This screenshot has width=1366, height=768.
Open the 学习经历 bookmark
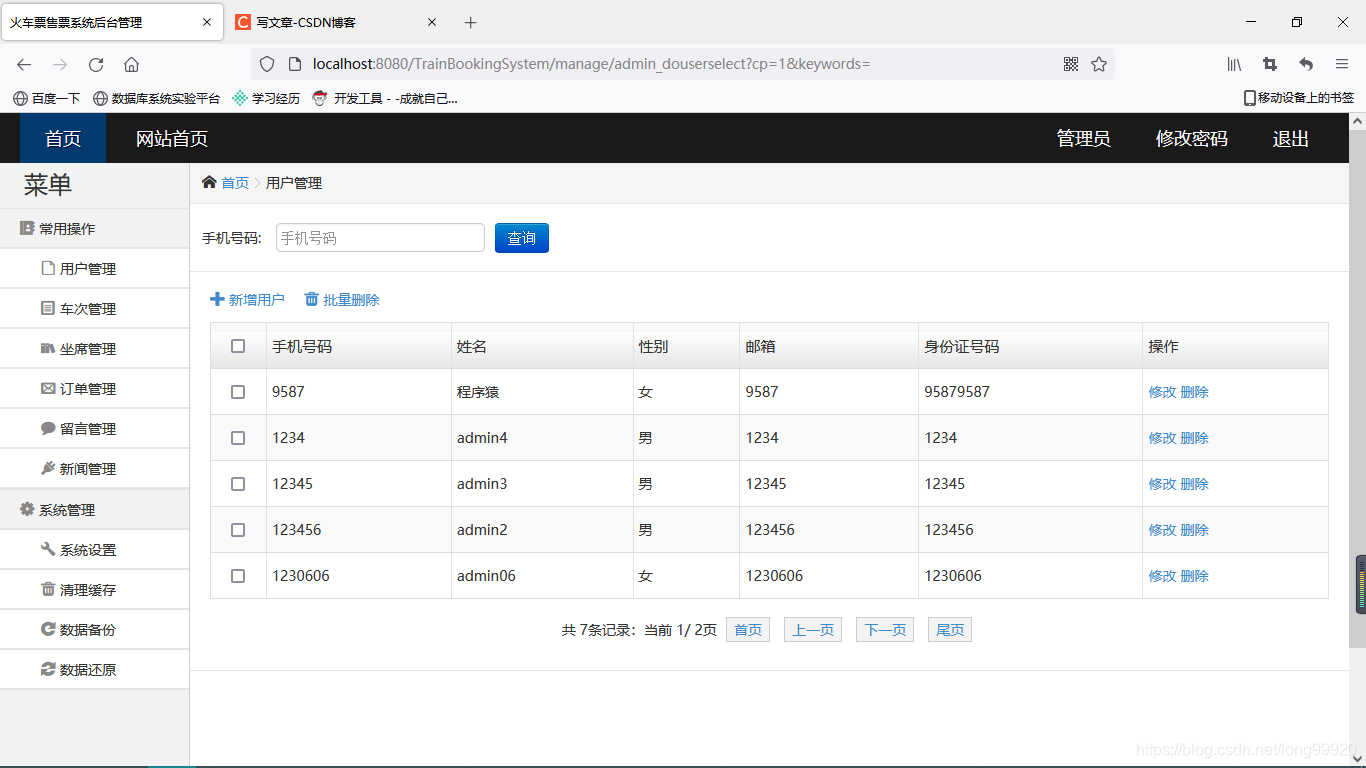pos(266,98)
